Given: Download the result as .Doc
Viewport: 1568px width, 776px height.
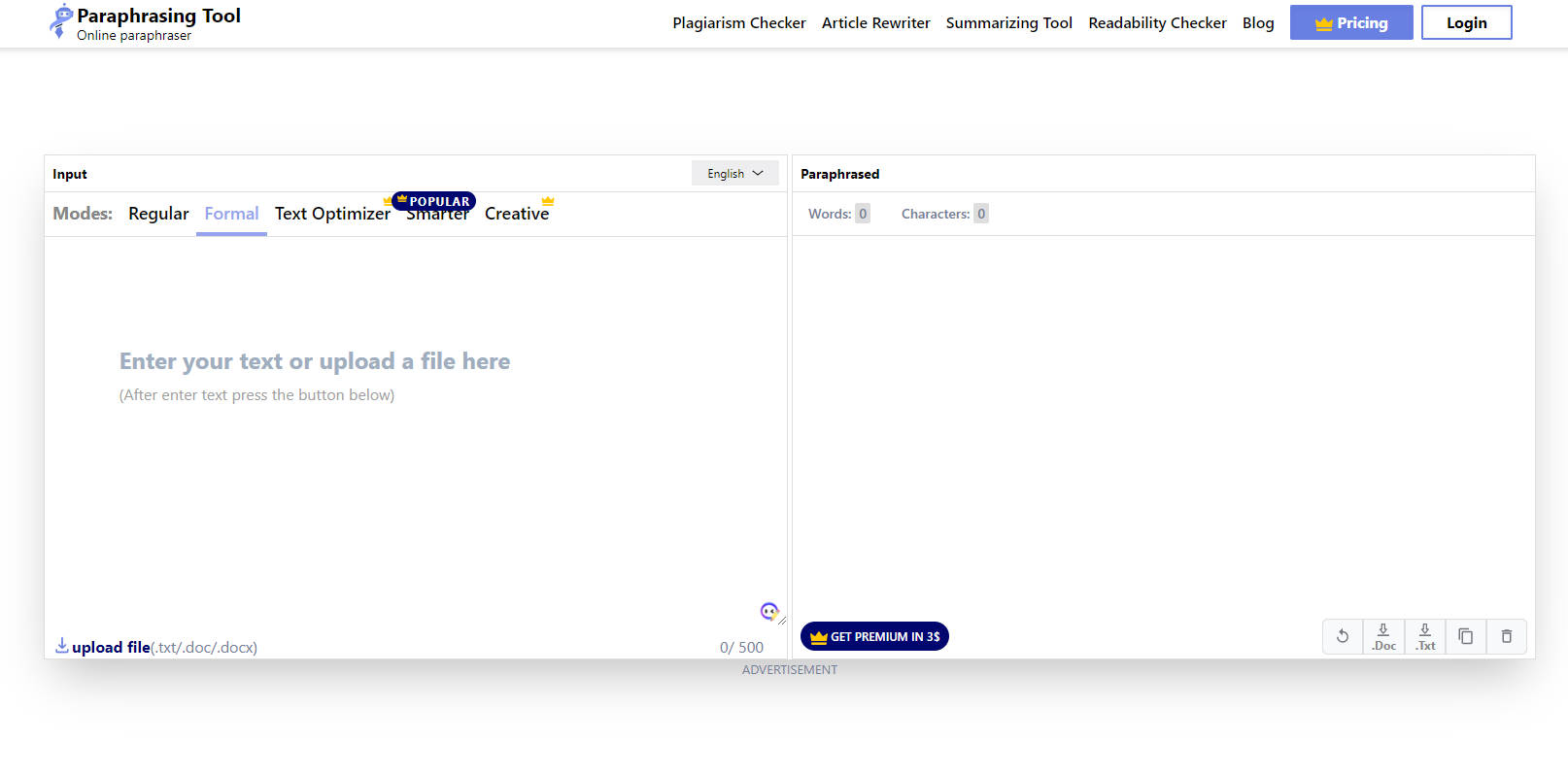Looking at the screenshot, I should 1383,636.
